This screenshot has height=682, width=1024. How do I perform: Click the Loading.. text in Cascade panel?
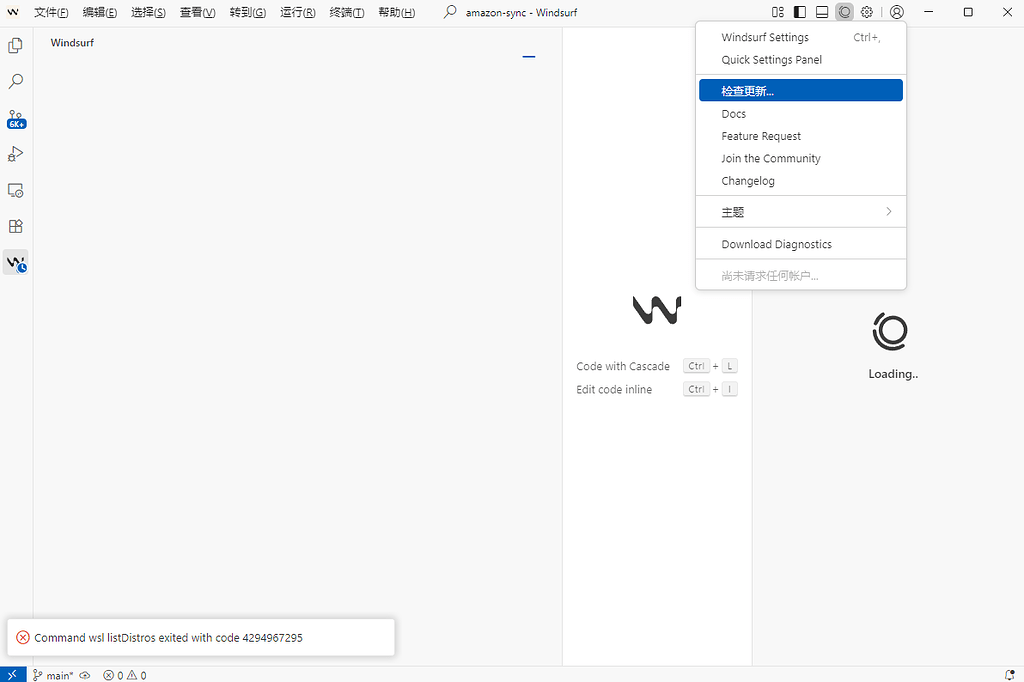coord(893,374)
